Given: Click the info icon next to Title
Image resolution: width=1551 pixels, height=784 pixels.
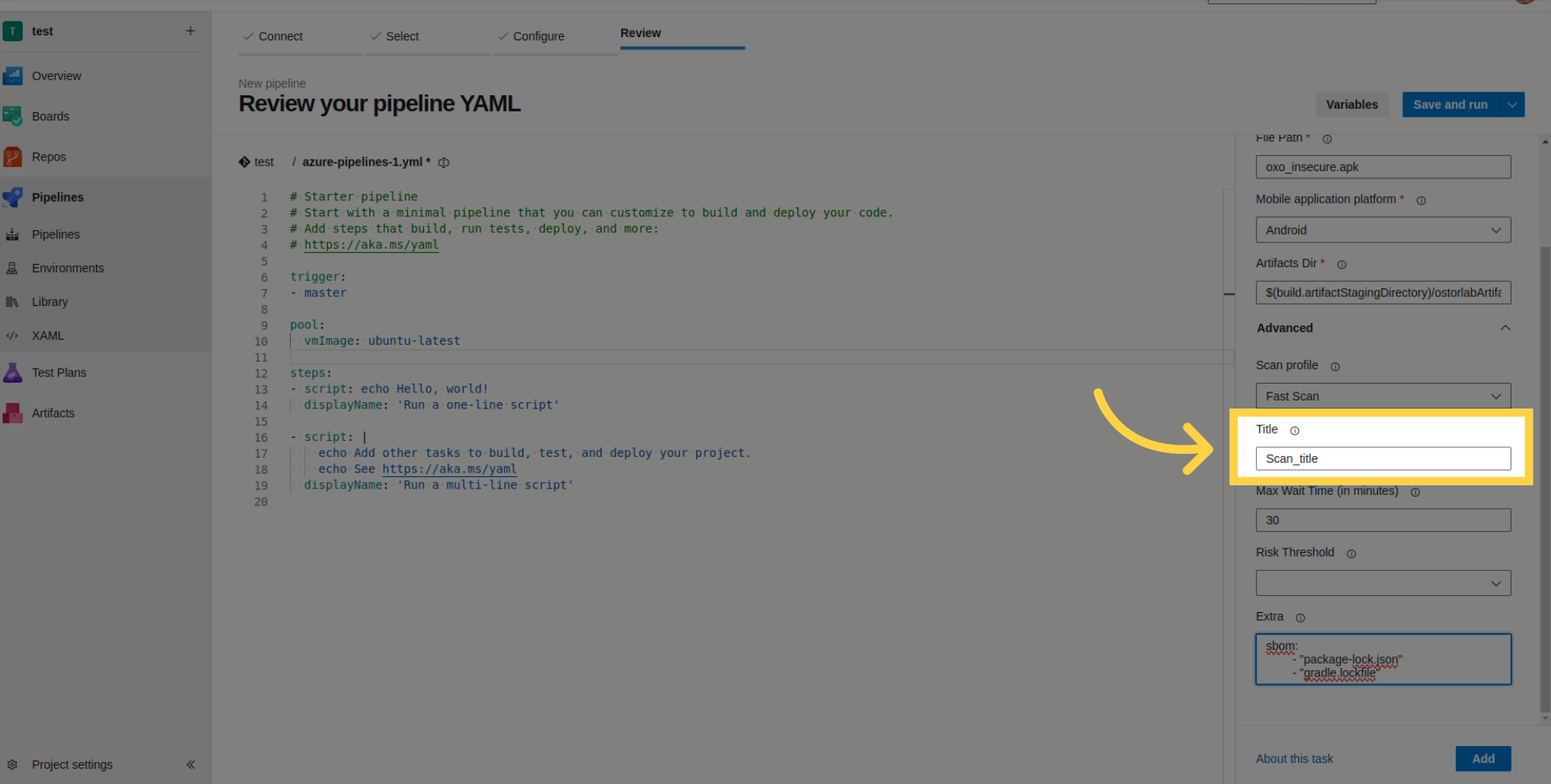Looking at the screenshot, I should (x=1294, y=430).
